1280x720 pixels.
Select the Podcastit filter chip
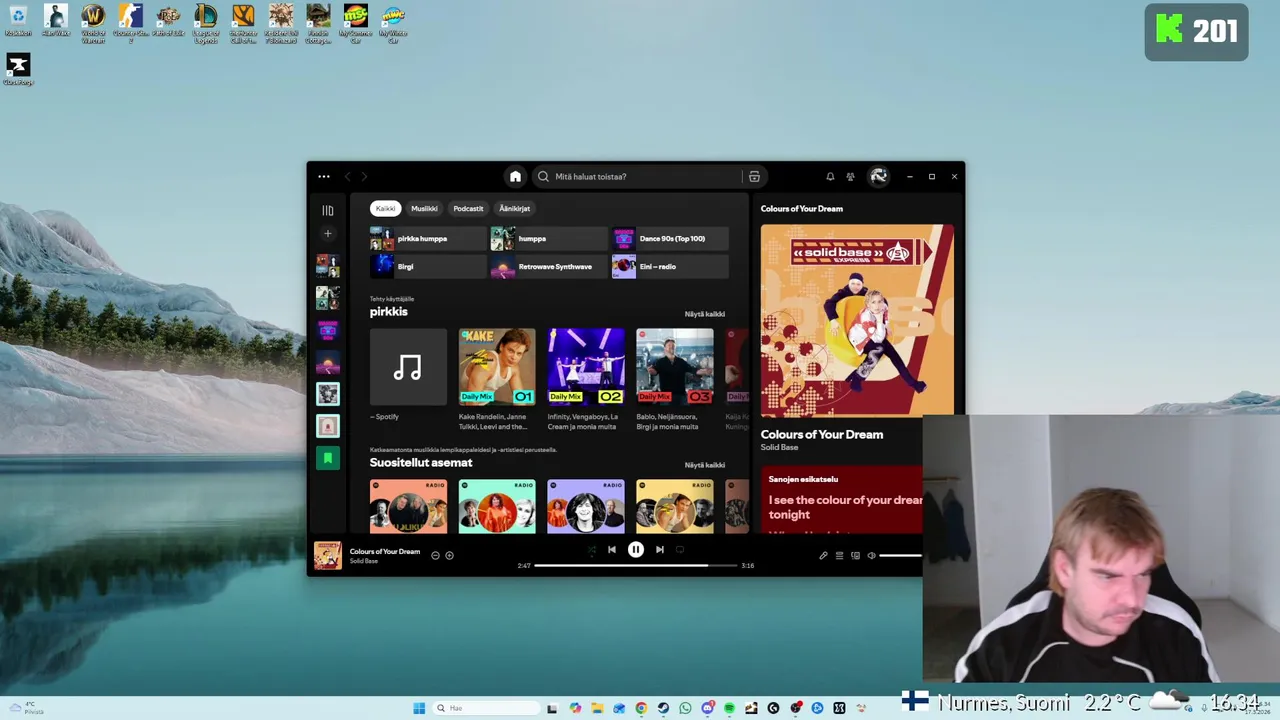(468, 209)
